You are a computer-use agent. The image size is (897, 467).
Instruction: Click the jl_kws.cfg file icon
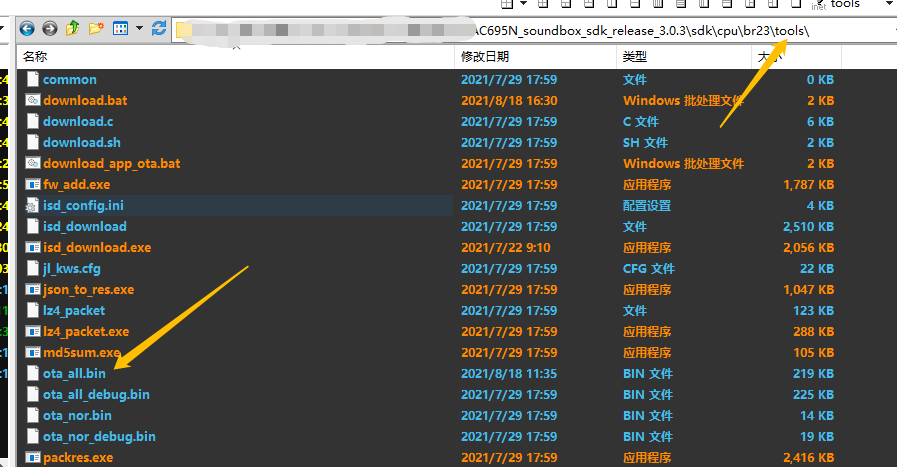pyautogui.click(x=33, y=268)
